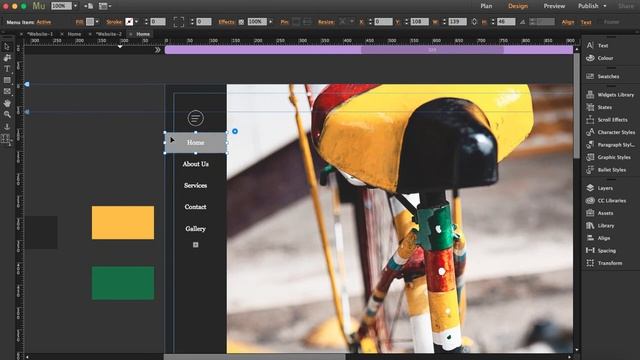The image size is (640, 360).
Task: Click the Effects link in control bar
Action: 226,22
